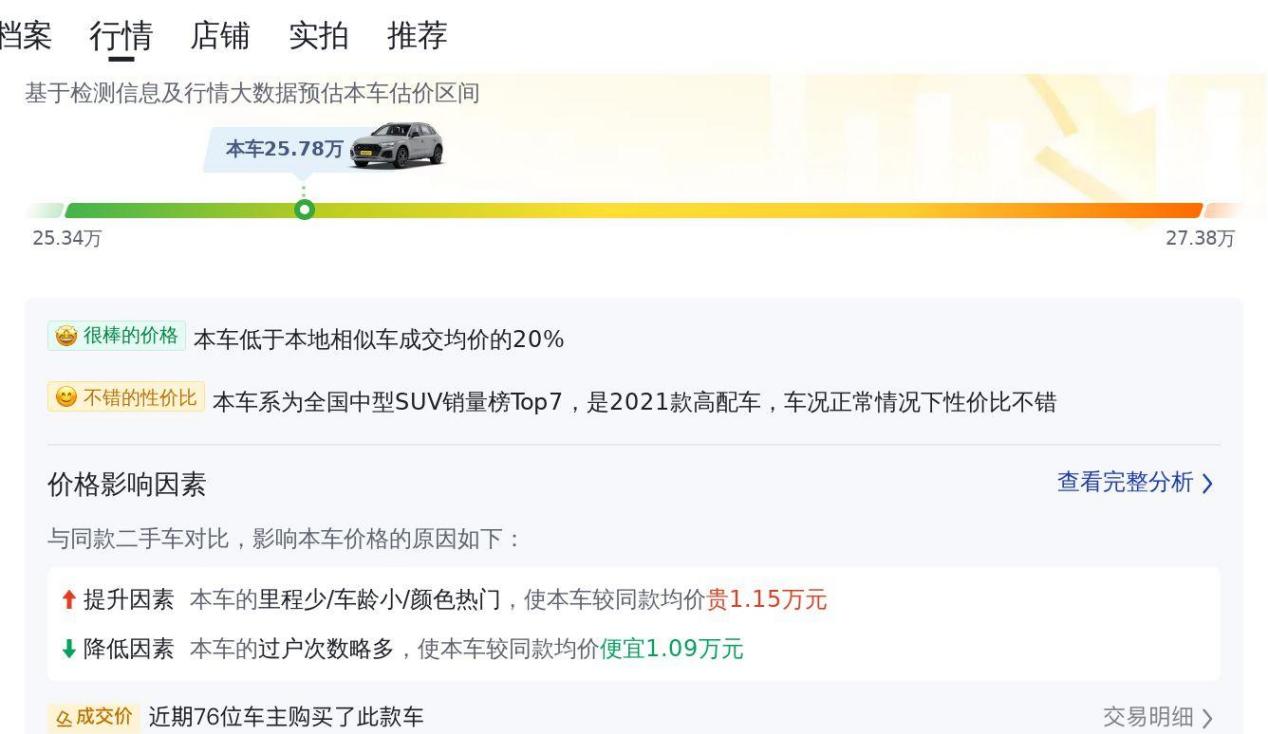Viewport: 1268px width, 734px height.
Task: Open the 查看完整分析 link
Action: [x=1125, y=483]
